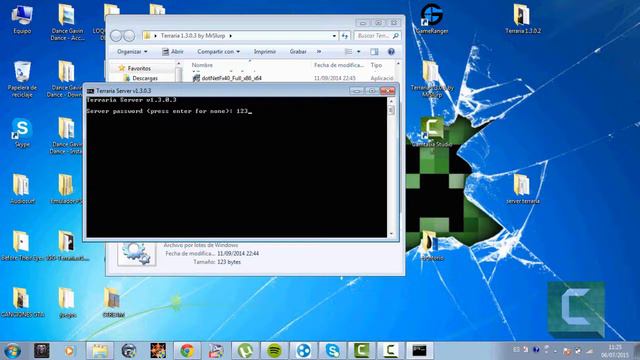
Task: Click the Show desktop strip
Action: 636,351
